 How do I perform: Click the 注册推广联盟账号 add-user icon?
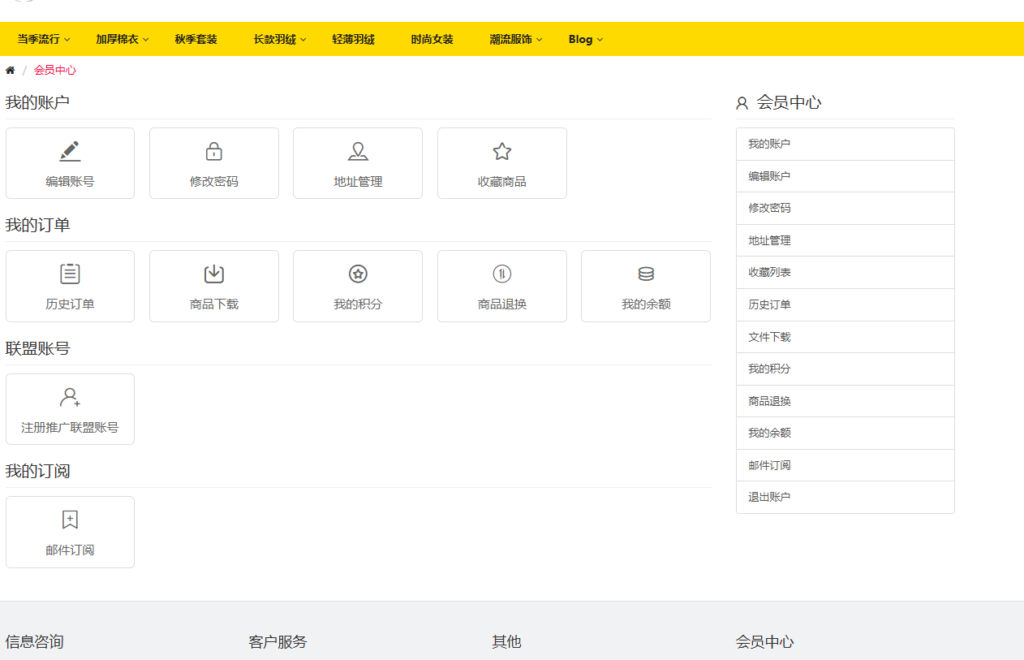pos(69,398)
